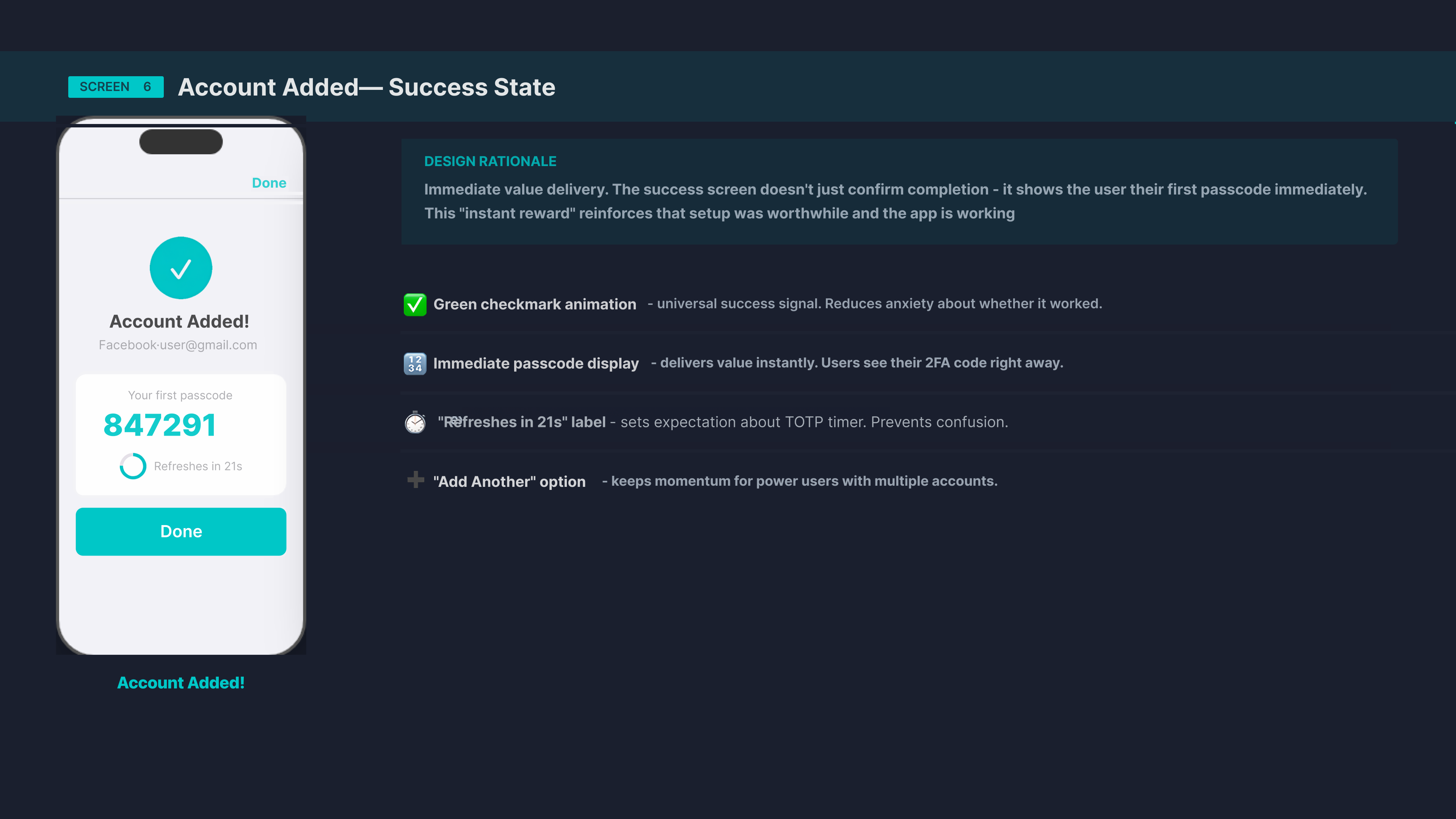
Task: Click the SCREEN 6 badge
Action: click(116, 87)
